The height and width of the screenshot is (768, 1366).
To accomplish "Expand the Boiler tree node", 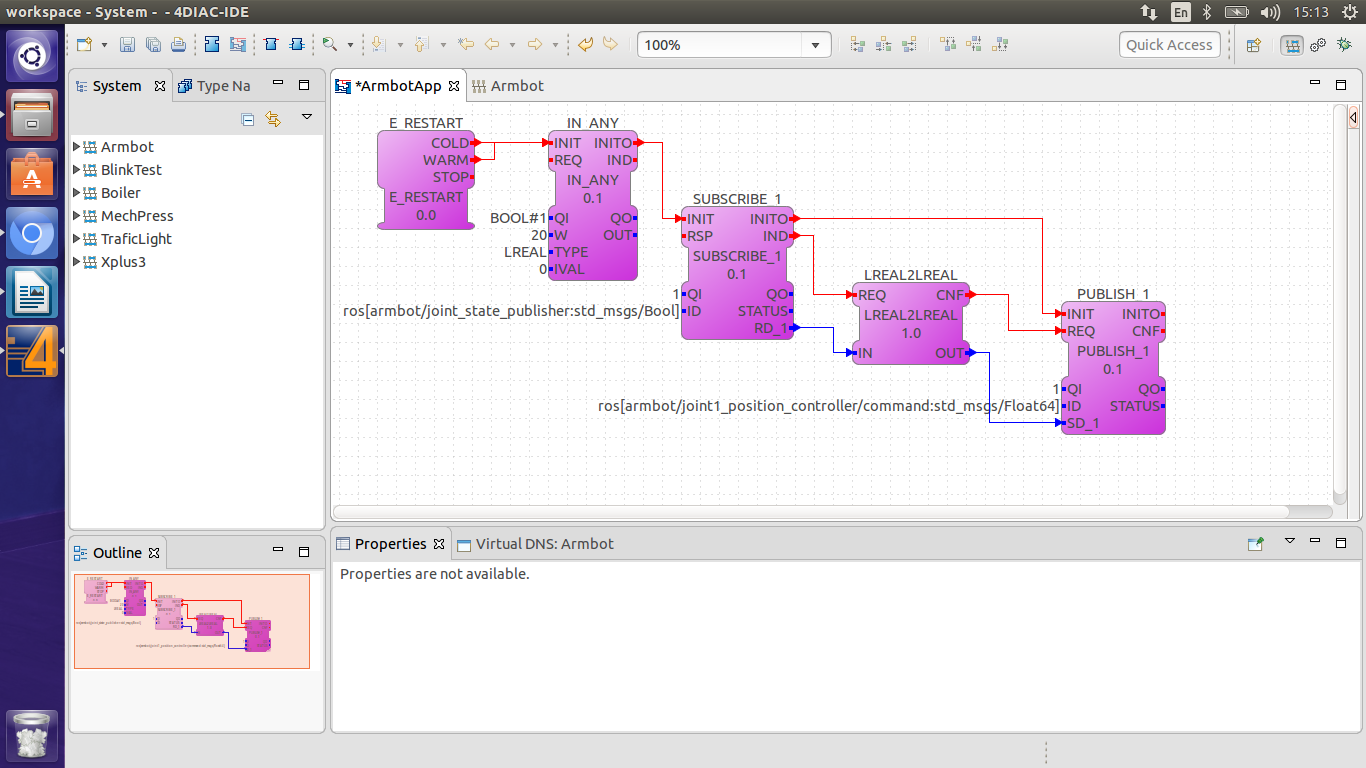I will 77,193.
